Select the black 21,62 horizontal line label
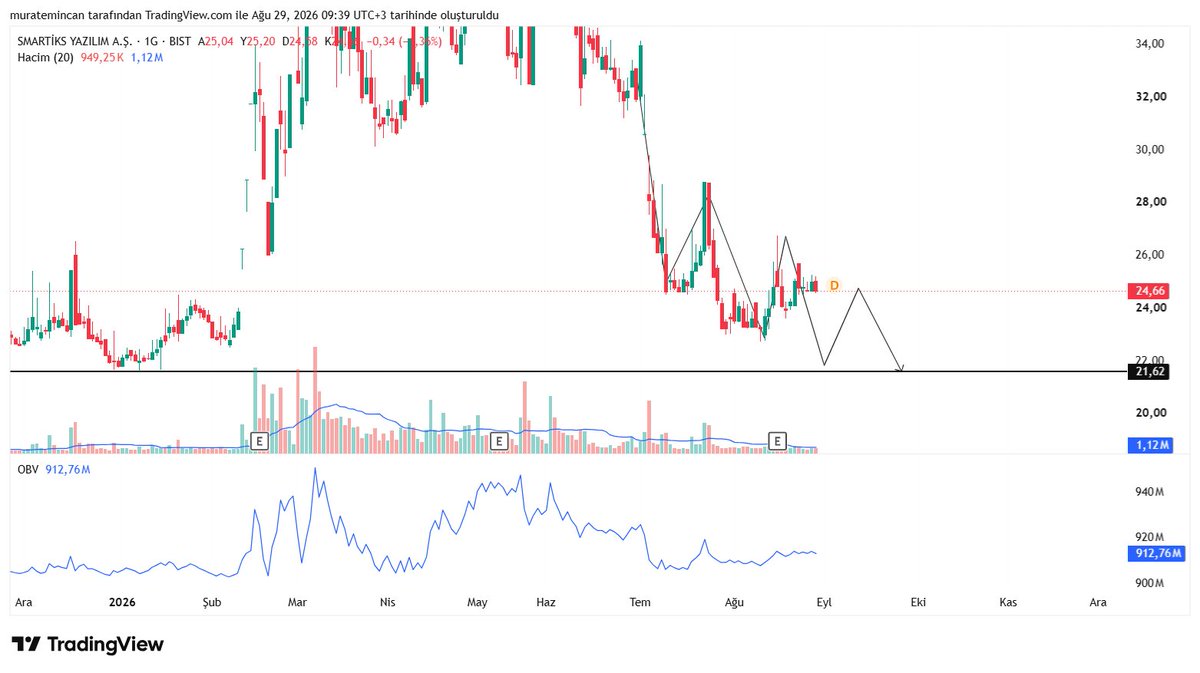This screenshot has width=1200, height=673. [1147, 371]
